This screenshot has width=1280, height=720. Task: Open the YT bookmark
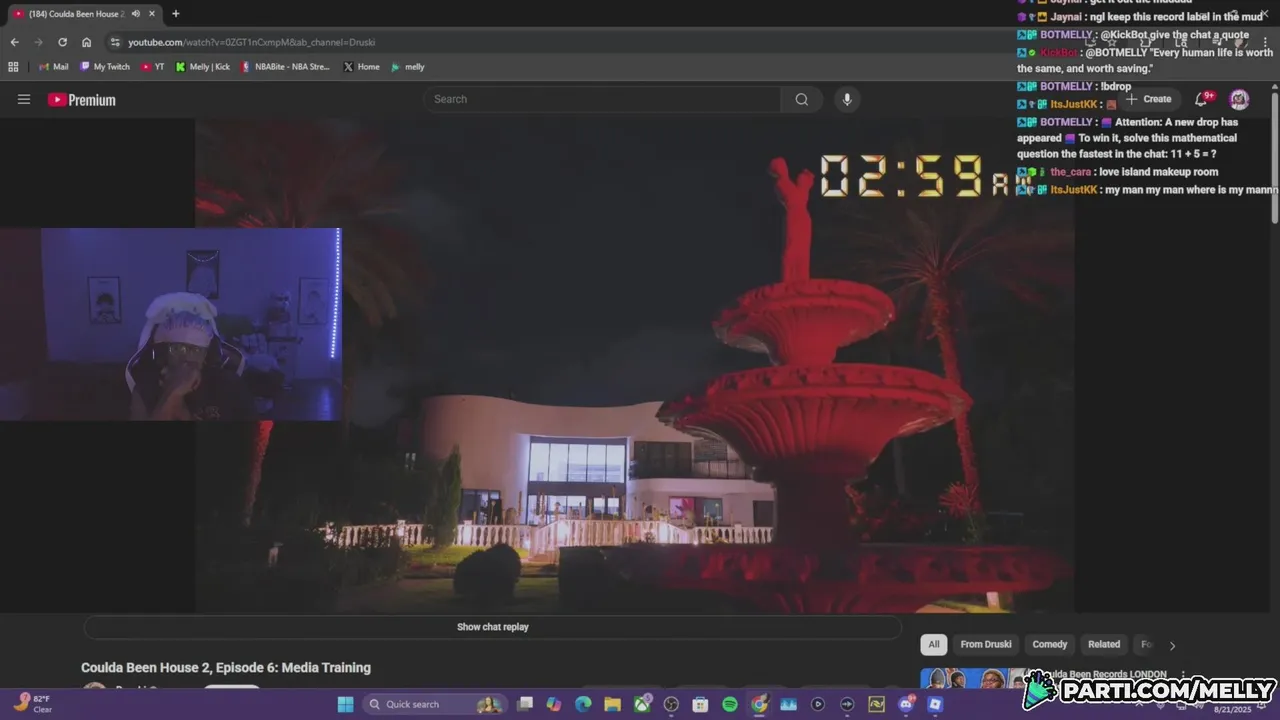pyautogui.click(x=153, y=67)
